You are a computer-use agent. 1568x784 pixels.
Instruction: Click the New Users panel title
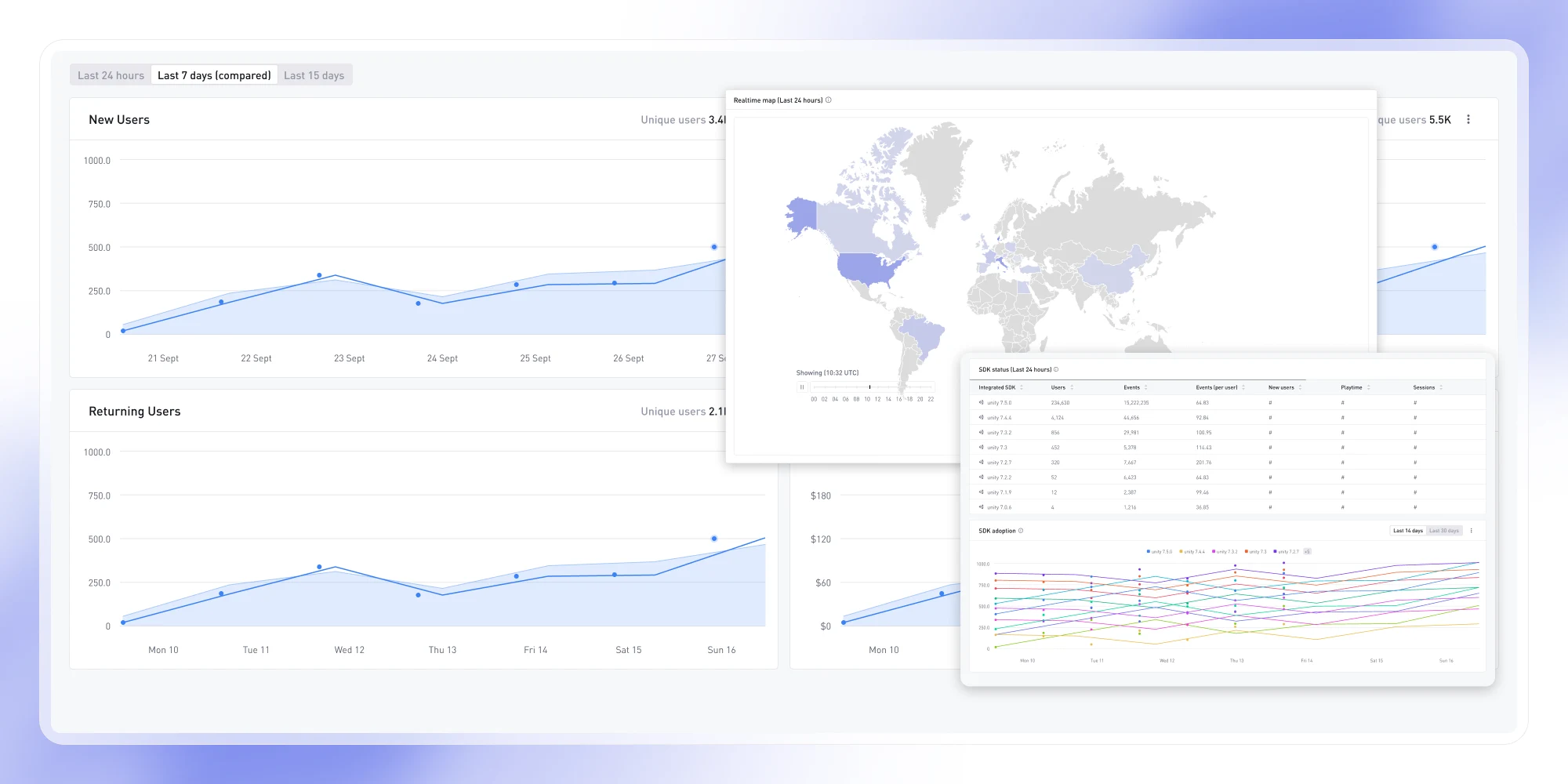(x=119, y=120)
